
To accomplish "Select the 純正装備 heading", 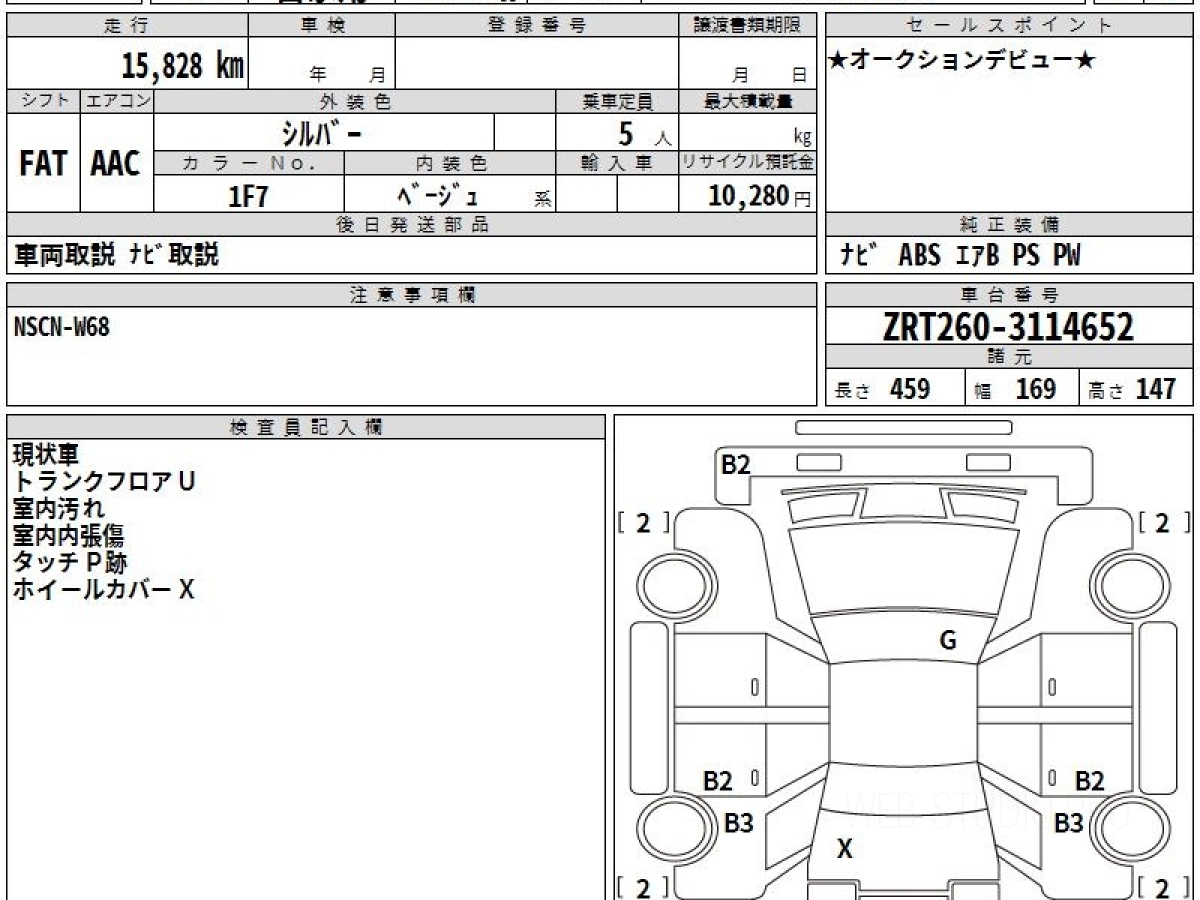I will (1010, 225).
